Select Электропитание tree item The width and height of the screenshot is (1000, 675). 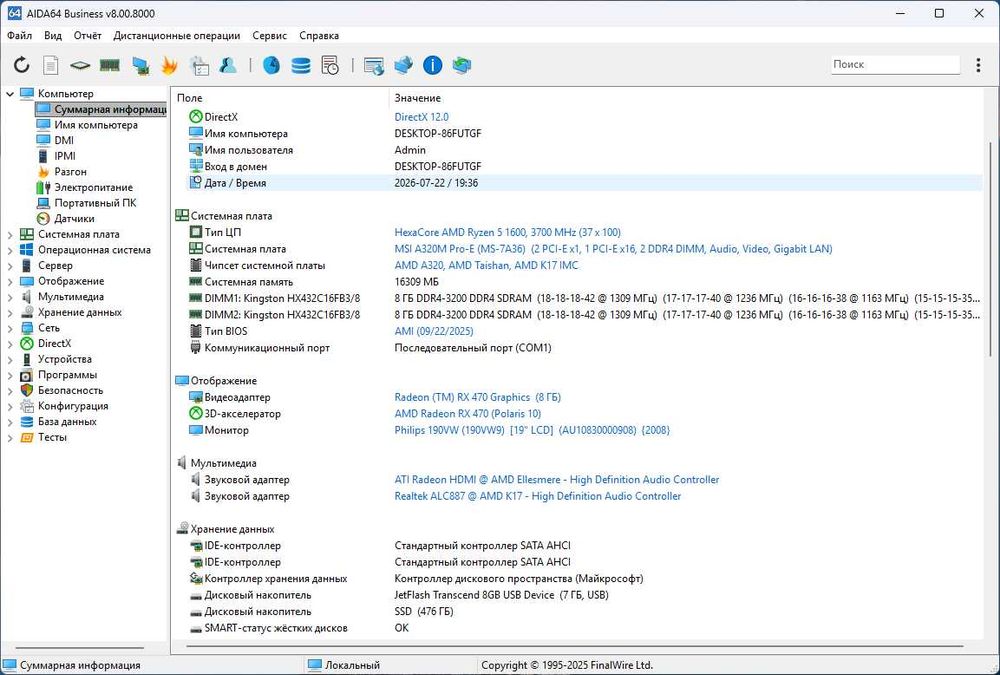[93, 188]
